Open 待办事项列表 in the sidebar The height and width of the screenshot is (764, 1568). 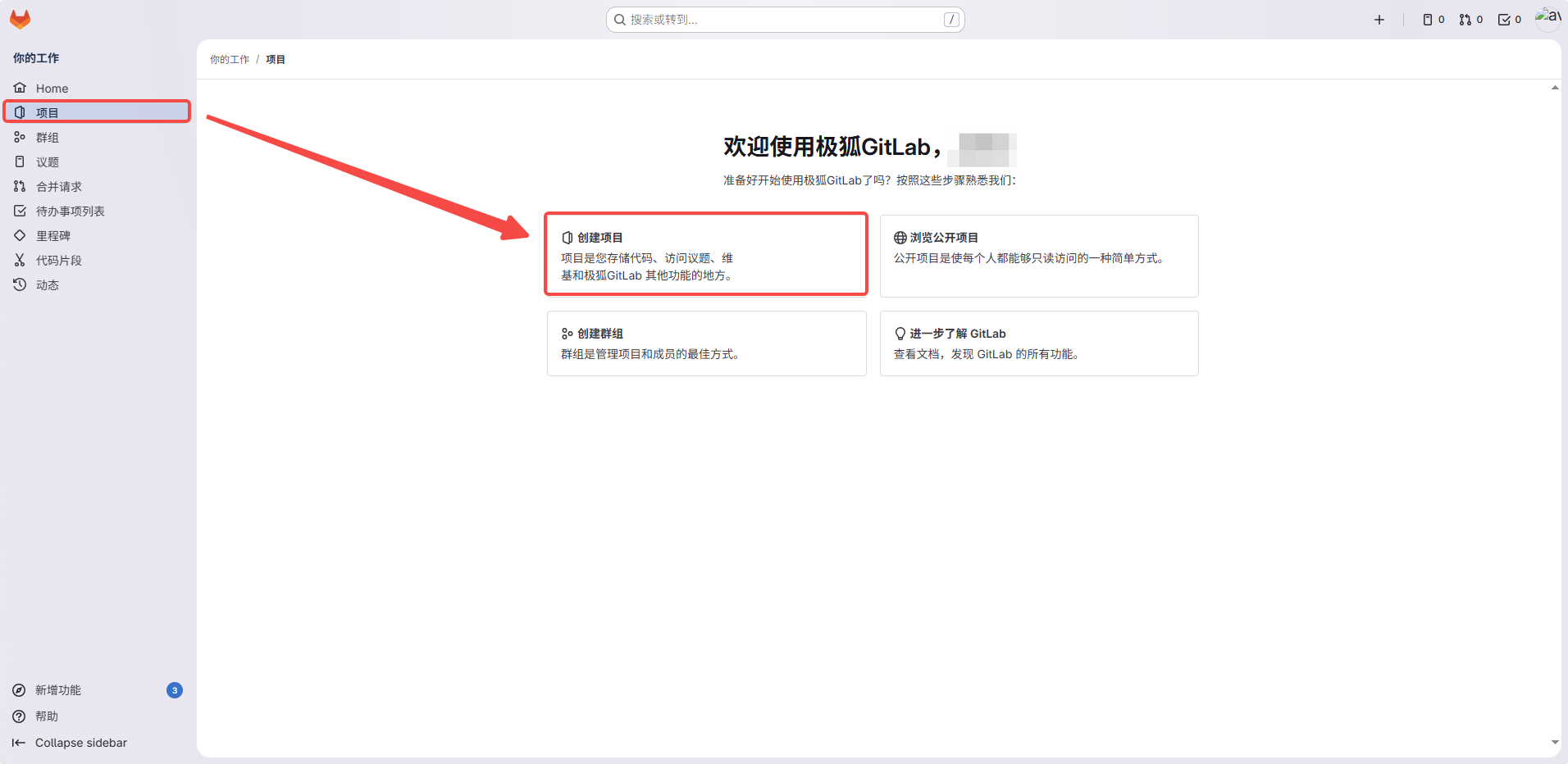(71, 211)
